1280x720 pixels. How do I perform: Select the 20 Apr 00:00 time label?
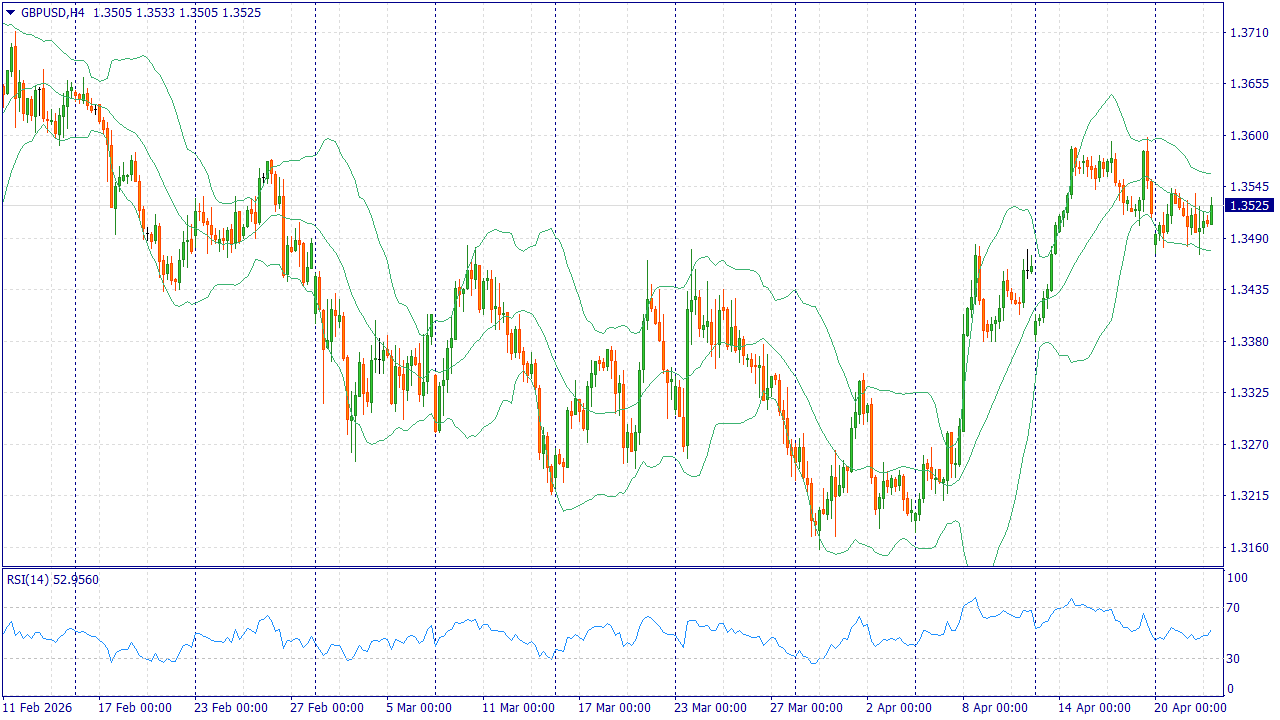tap(1189, 708)
